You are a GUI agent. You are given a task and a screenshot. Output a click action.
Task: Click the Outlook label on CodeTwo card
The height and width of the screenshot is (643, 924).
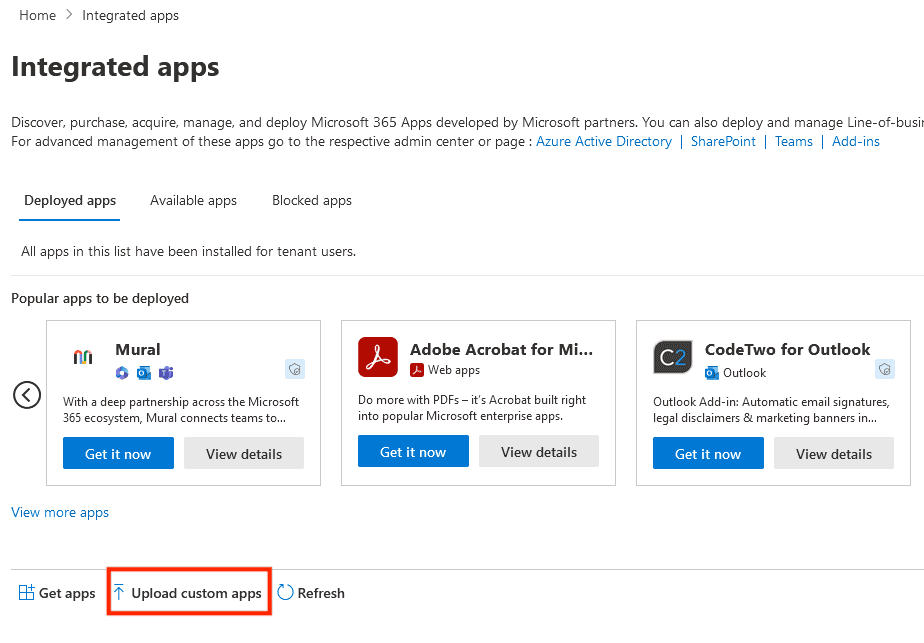pos(744,372)
